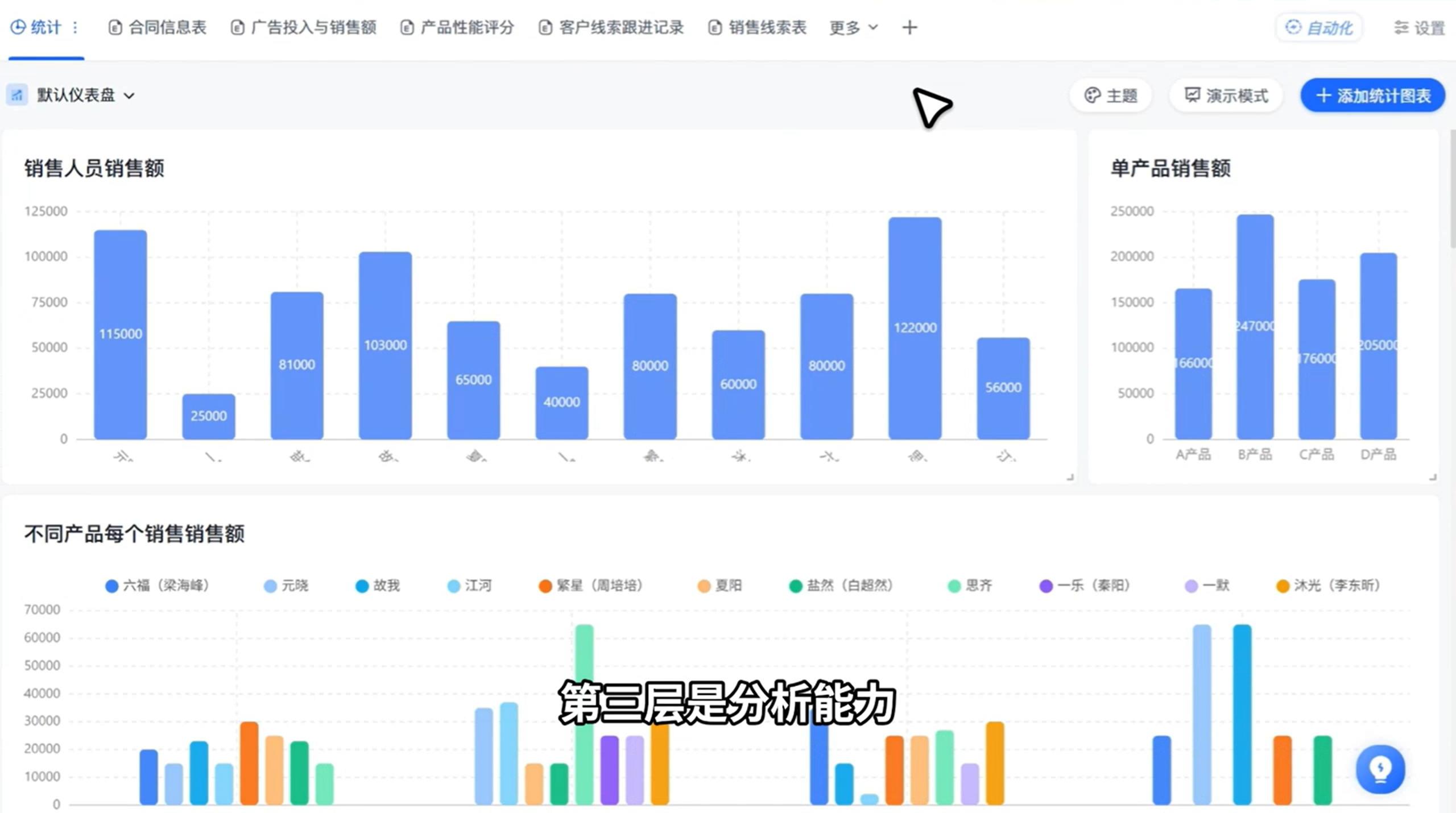Click the document icon on 广告投入与销售额 tab

point(237,27)
